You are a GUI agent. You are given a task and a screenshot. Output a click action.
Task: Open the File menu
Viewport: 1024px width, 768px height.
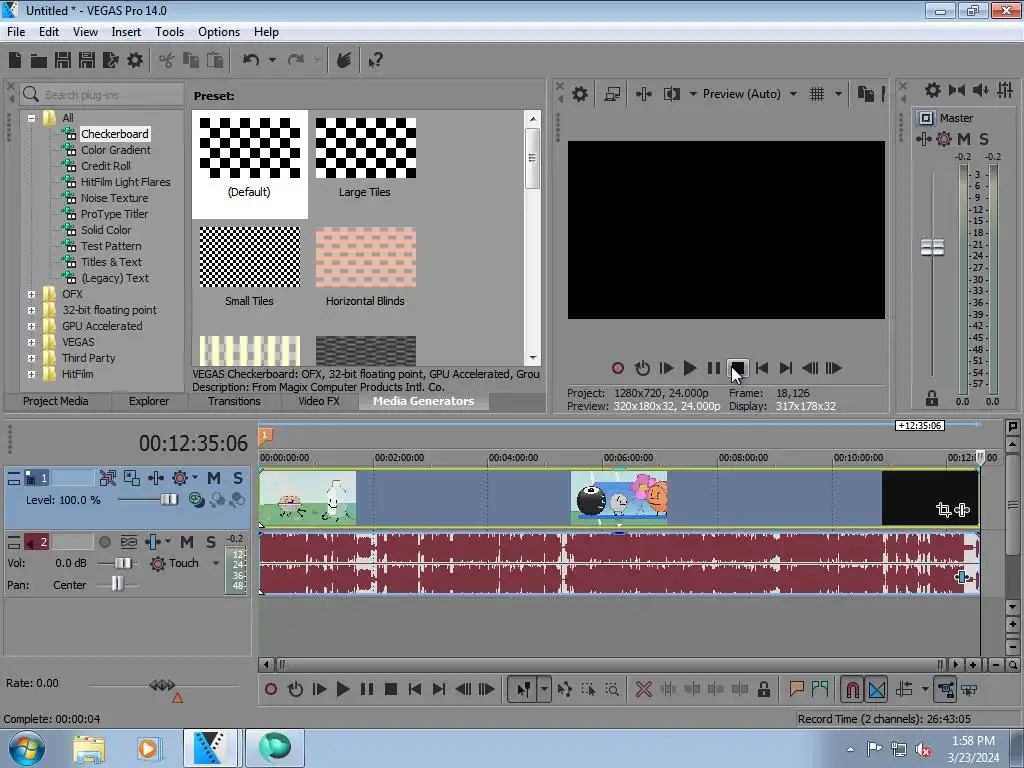point(16,32)
